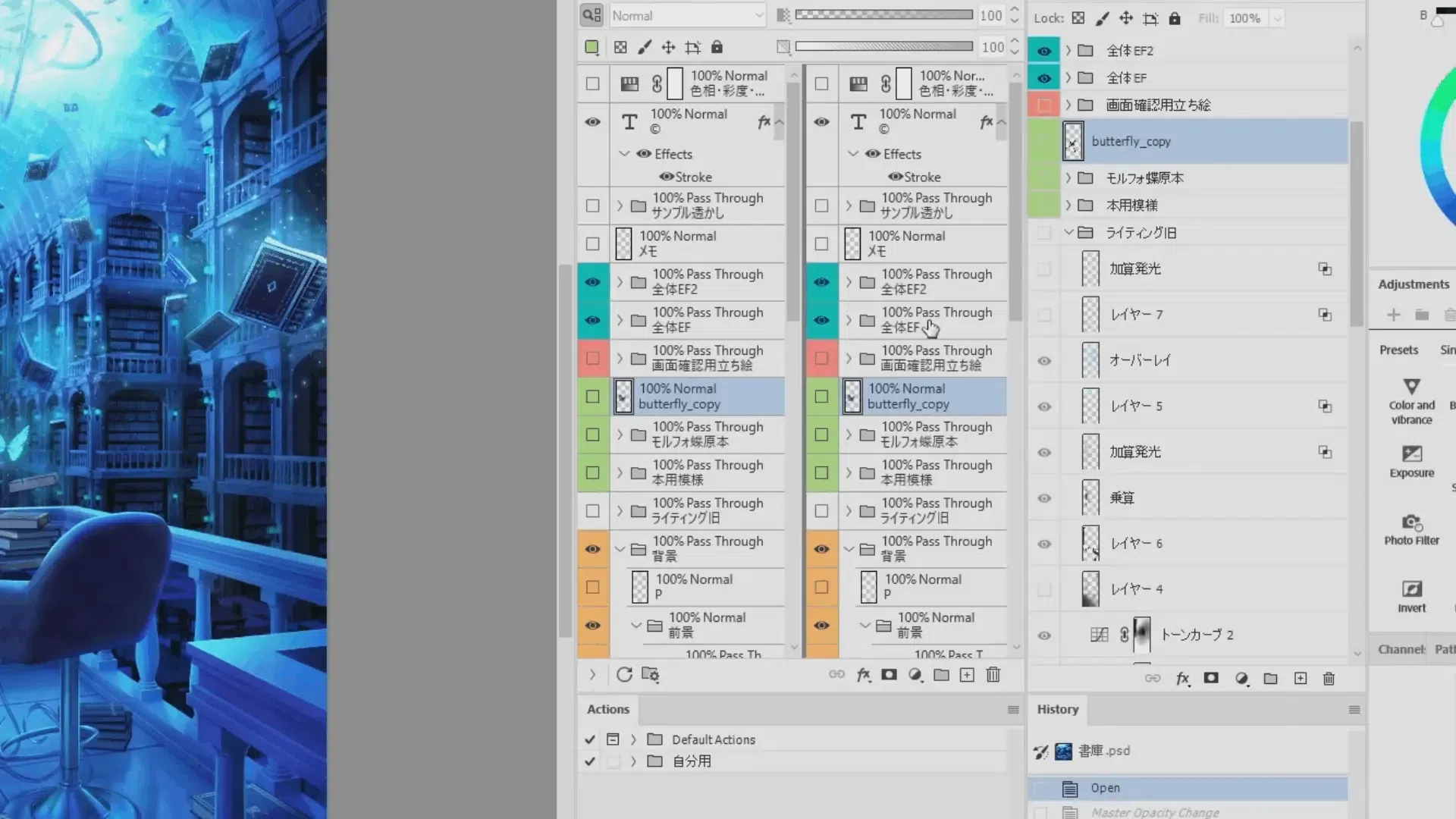Add layer mask from middle panel footer

pos(889,674)
